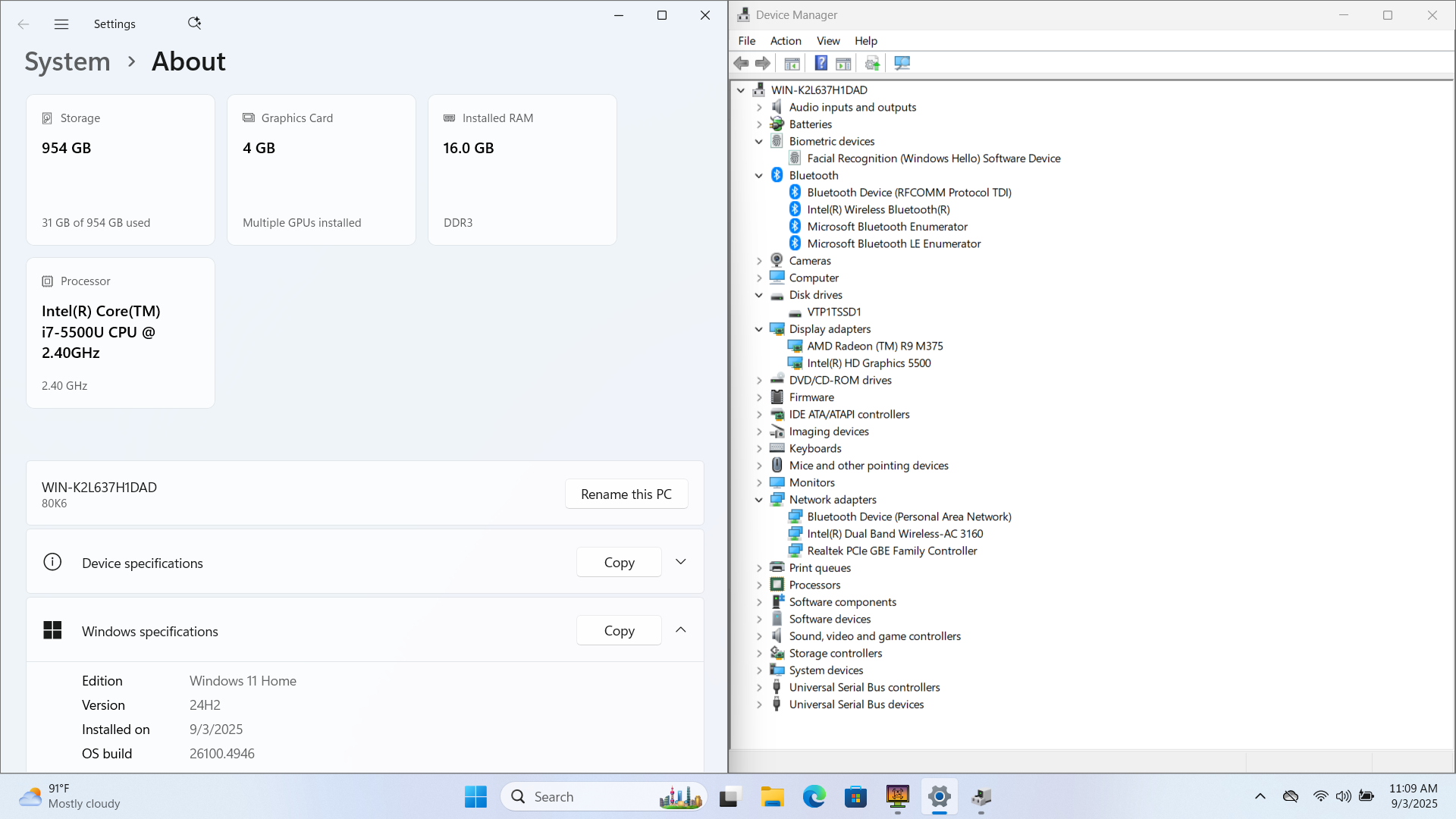Click taskbar Search box
The width and height of the screenshot is (1456, 819).
604,797
